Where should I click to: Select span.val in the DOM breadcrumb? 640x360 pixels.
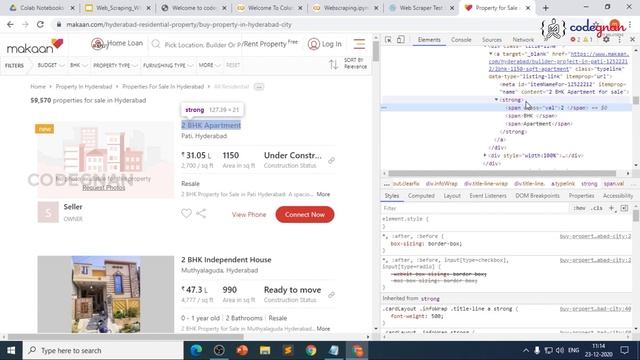[x=613, y=184]
